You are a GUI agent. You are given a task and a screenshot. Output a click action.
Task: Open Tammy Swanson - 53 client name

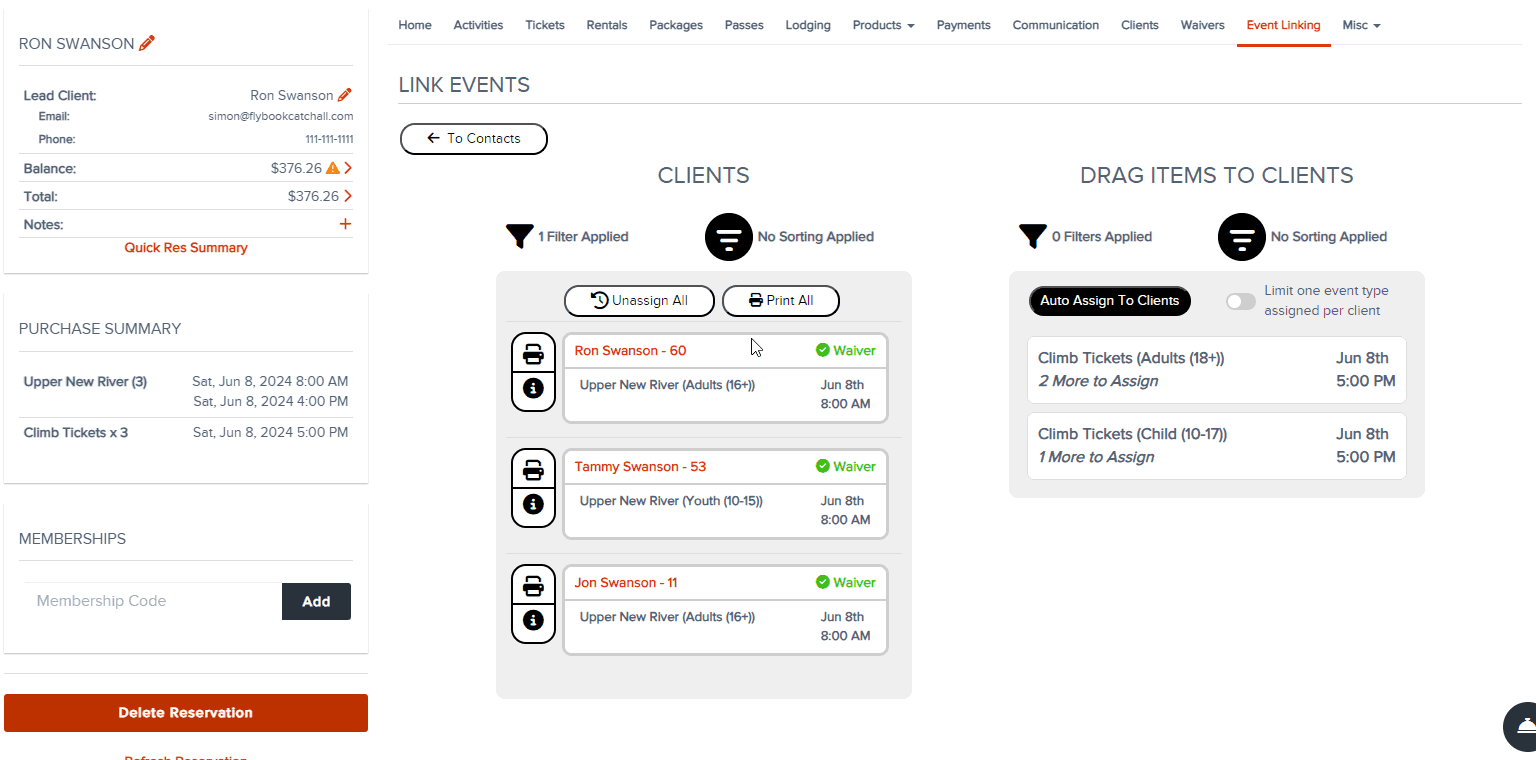point(640,467)
